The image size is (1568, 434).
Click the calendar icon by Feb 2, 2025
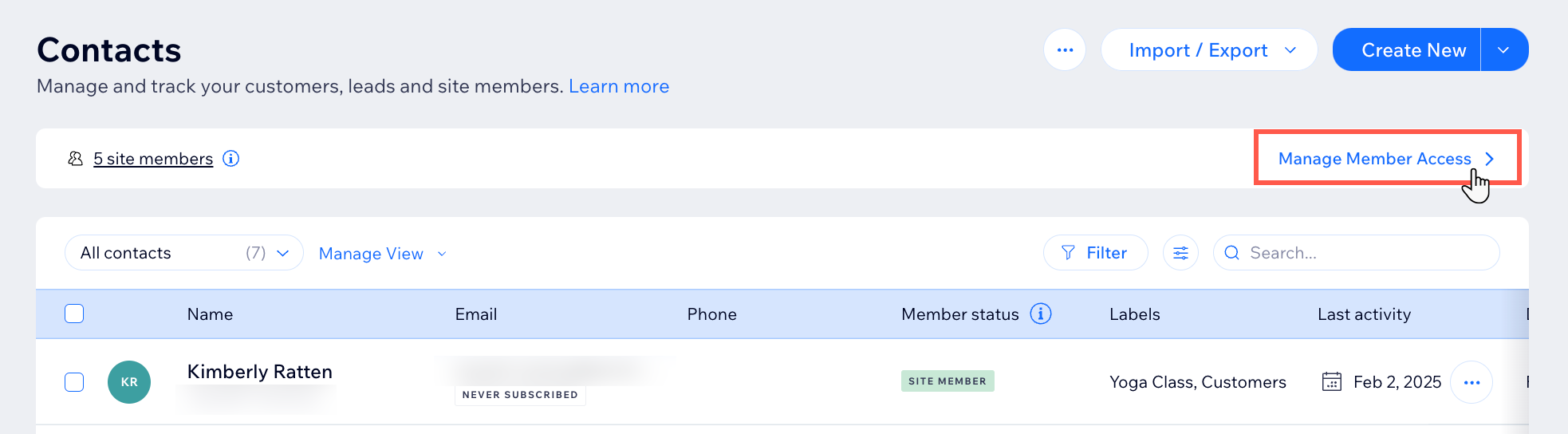[1332, 381]
